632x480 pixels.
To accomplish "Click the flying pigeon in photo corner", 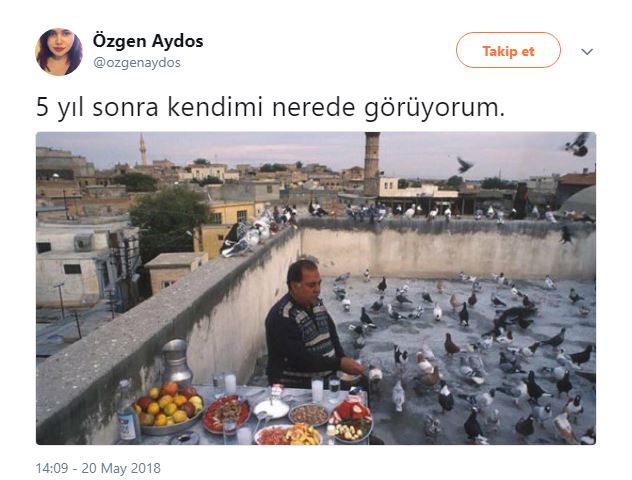I will pyautogui.click(x=577, y=144).
